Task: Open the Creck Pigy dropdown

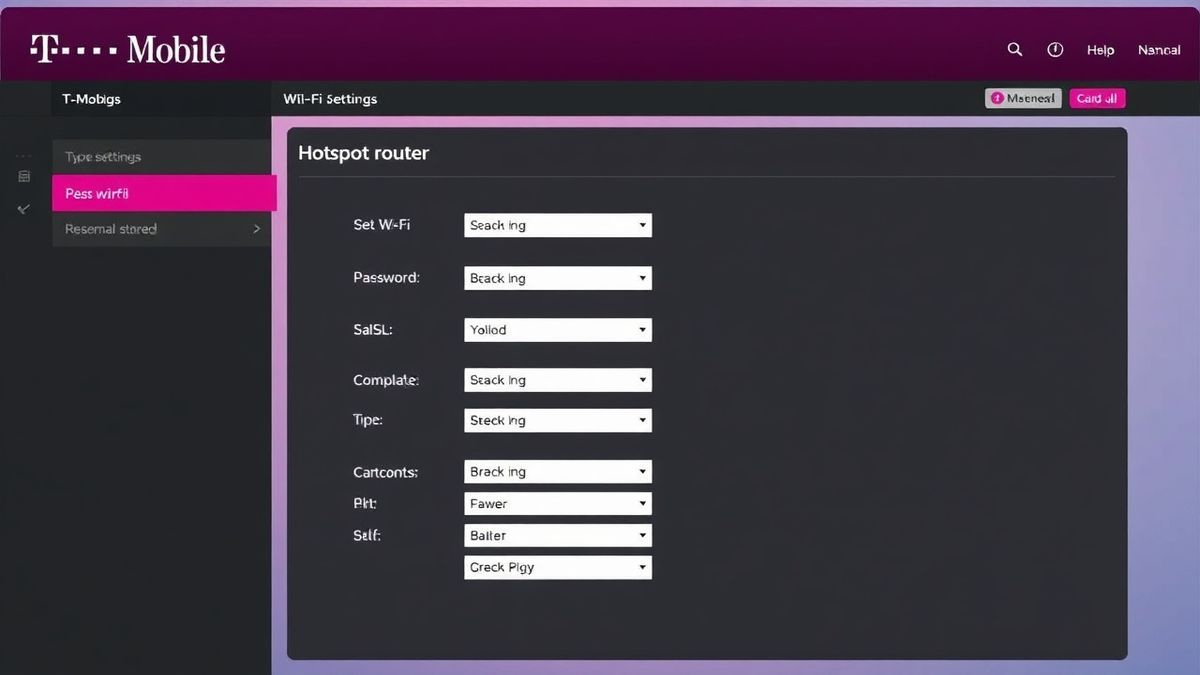Action: click(x=558, y=567)
